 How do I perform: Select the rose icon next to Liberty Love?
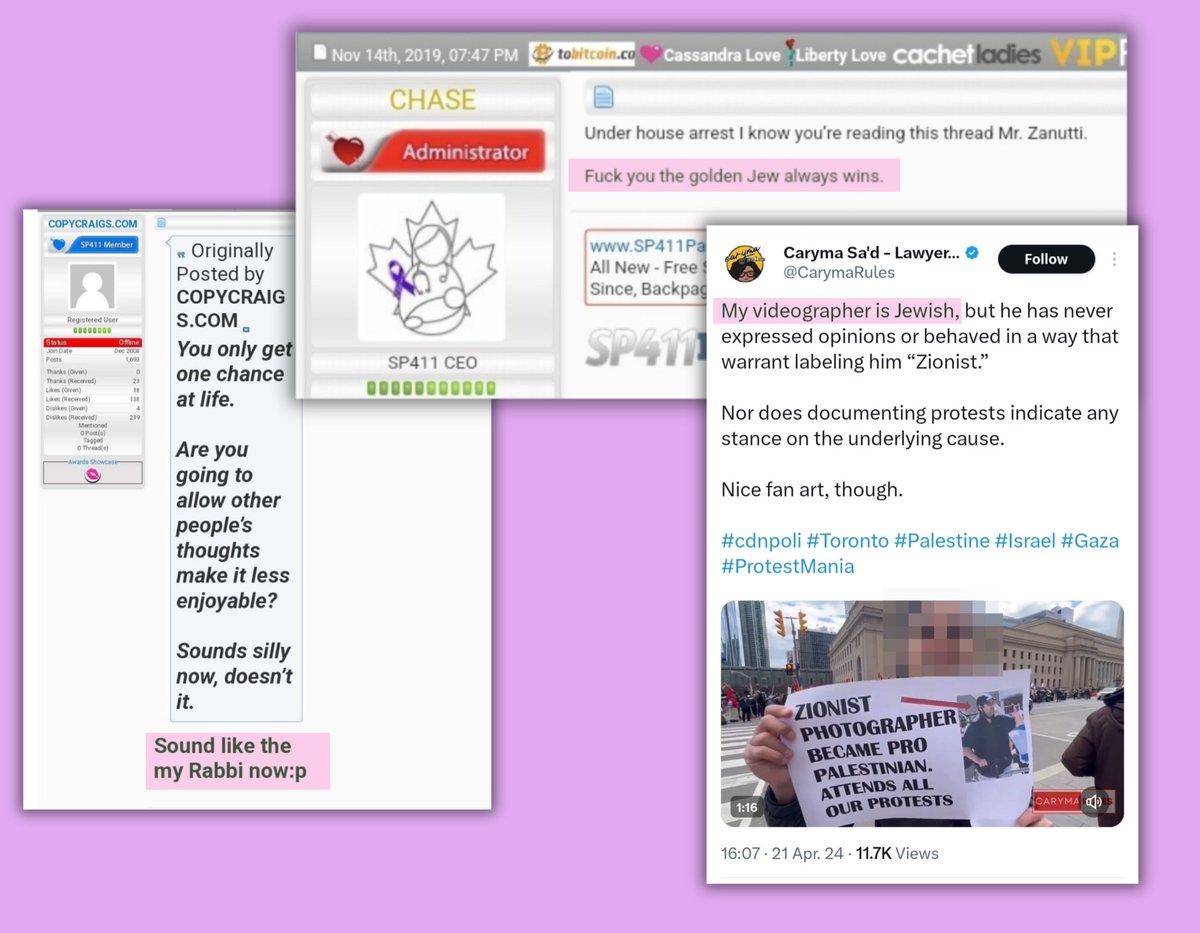790,53
